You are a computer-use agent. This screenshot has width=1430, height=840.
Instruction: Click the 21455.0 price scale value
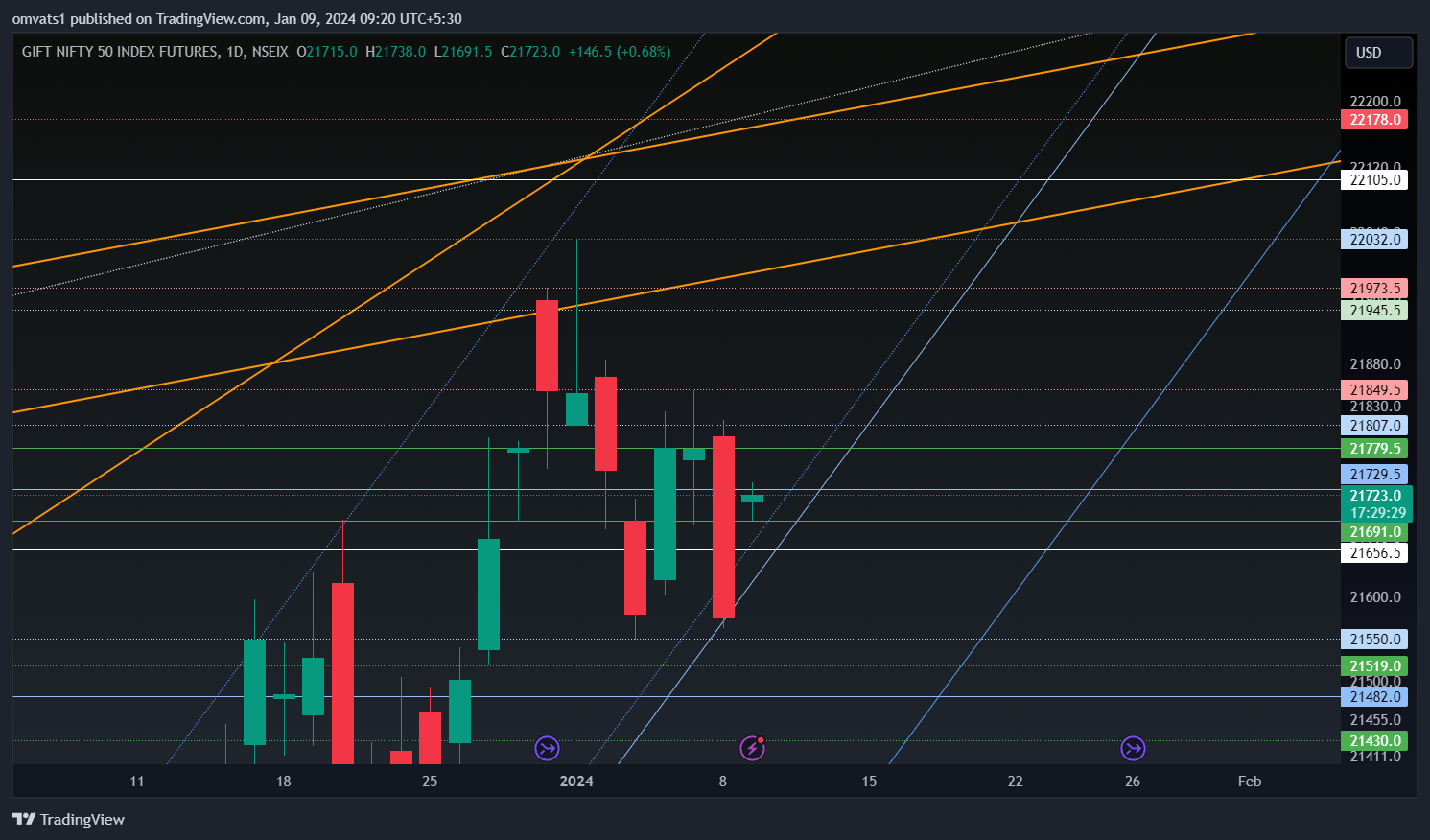pyautogui.click(x=1375, y=720)
